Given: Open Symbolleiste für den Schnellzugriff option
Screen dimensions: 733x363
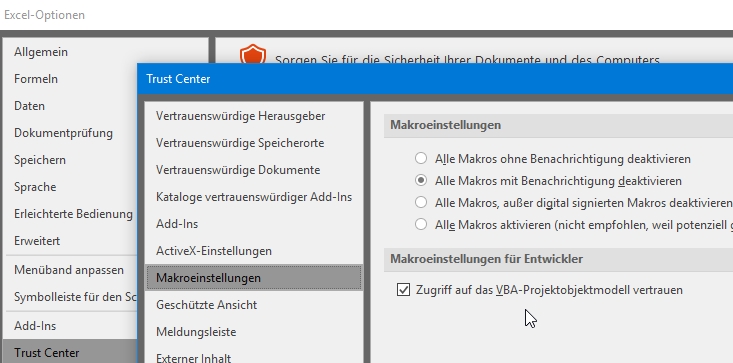Looking at the screenshot, I should point(70,297).
